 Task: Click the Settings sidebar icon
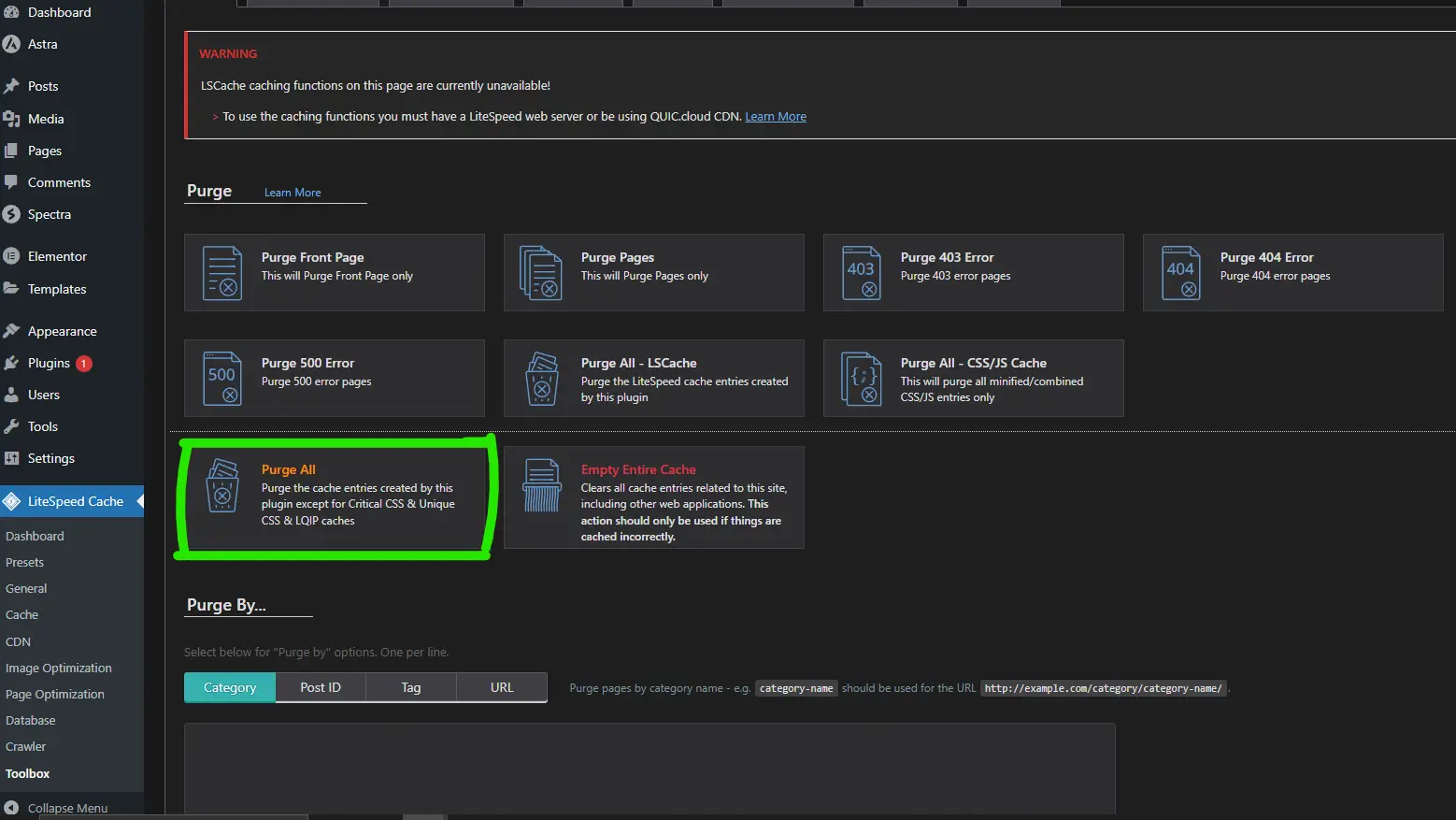11,458
